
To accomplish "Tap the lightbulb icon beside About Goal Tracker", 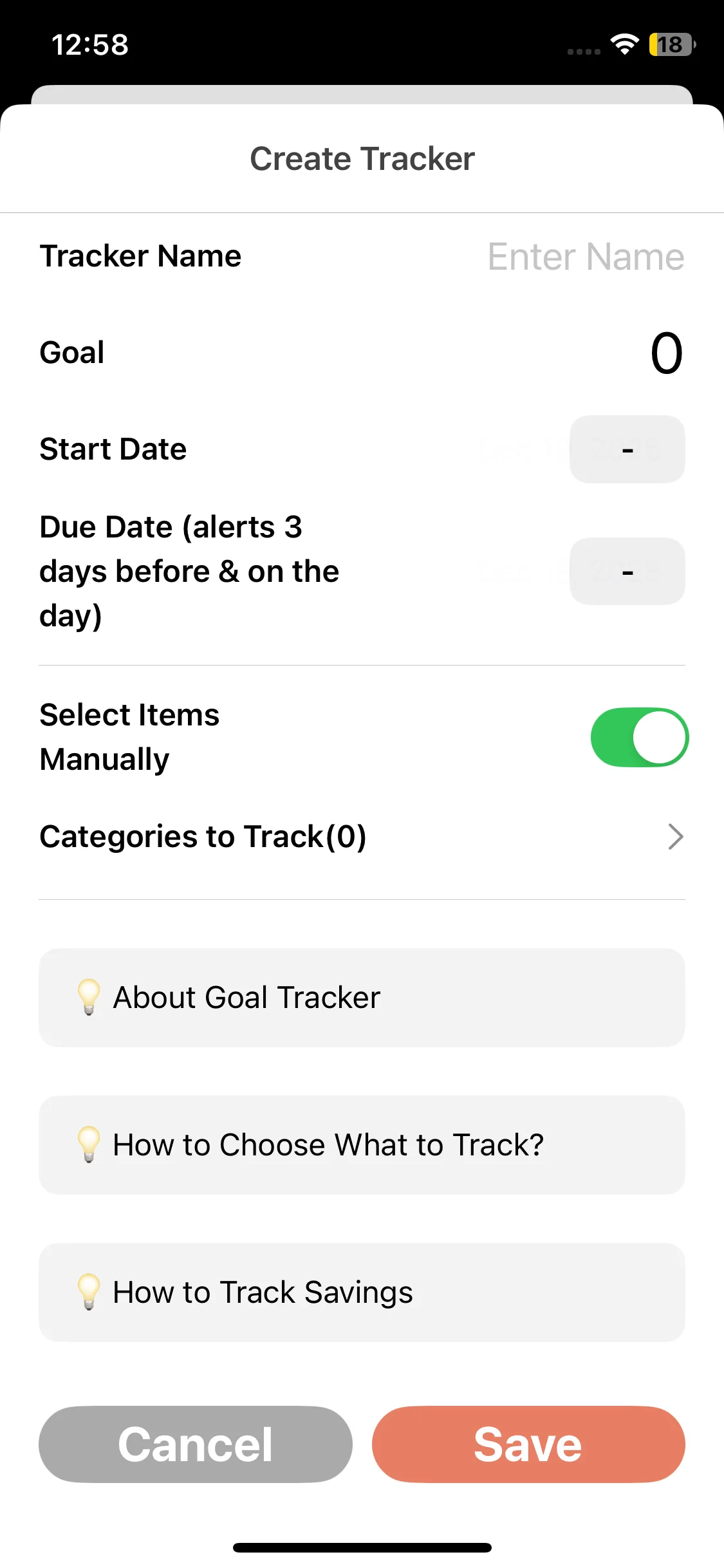I will click(89, 997).
